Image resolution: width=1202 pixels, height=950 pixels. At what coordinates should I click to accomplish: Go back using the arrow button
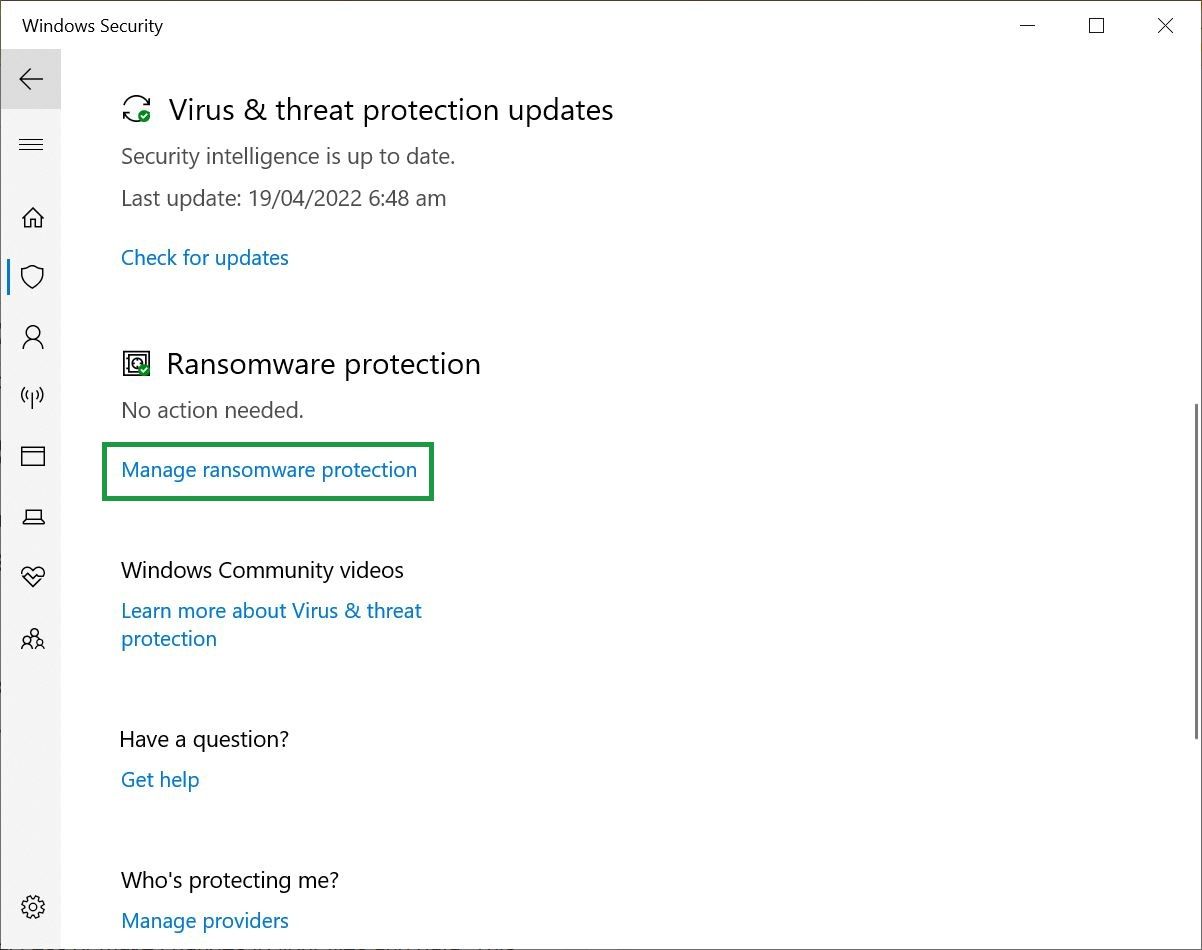tap(30, 79)
